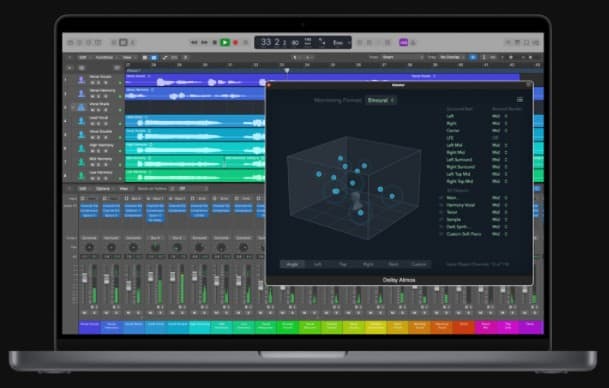The height and width of the screenshot is (388, 609).
Task: Toggle the Harmony Vocal 3D object checkbox
Action: click(x=441, y=205)
